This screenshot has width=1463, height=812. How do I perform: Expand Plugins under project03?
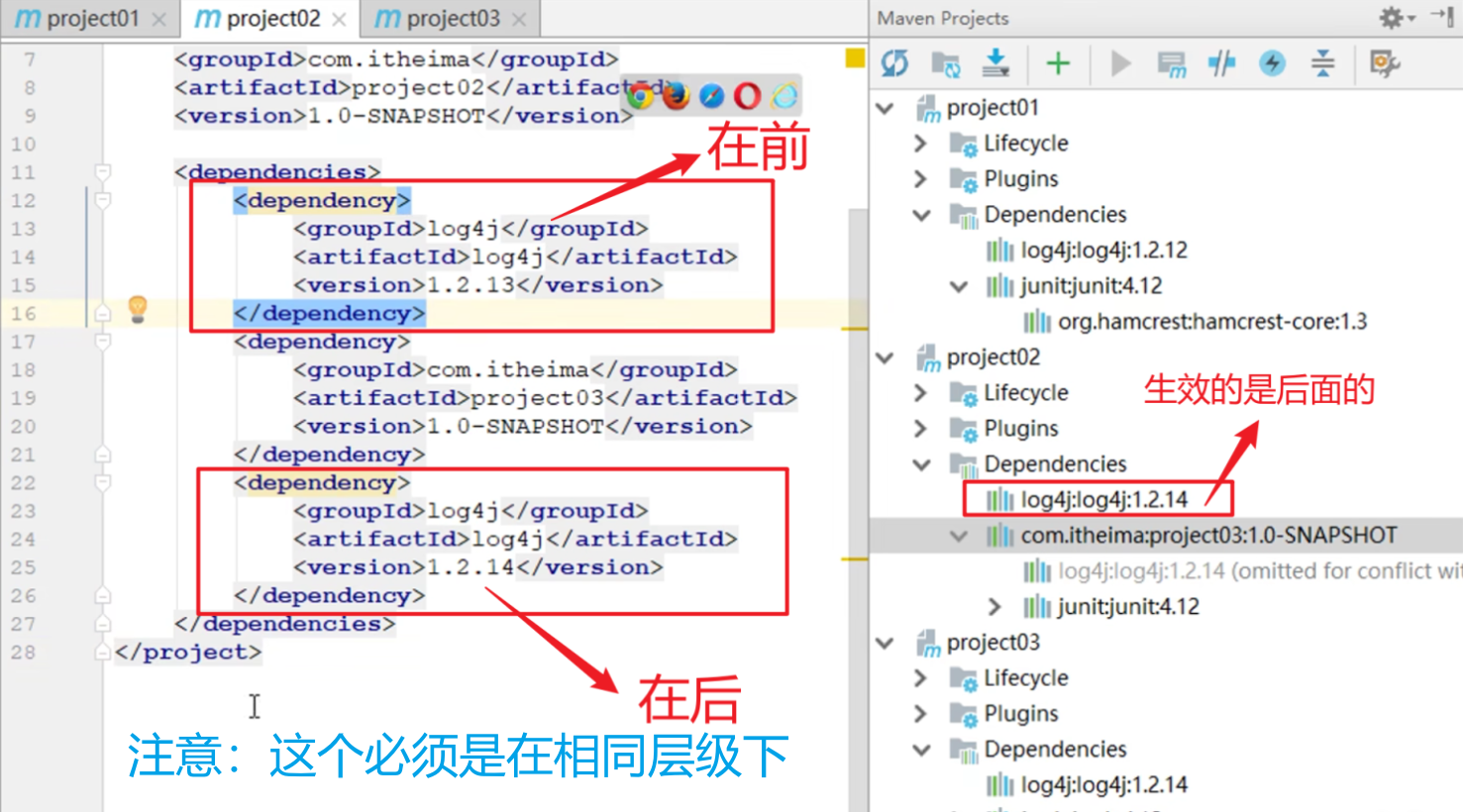[x=921, y=714]
